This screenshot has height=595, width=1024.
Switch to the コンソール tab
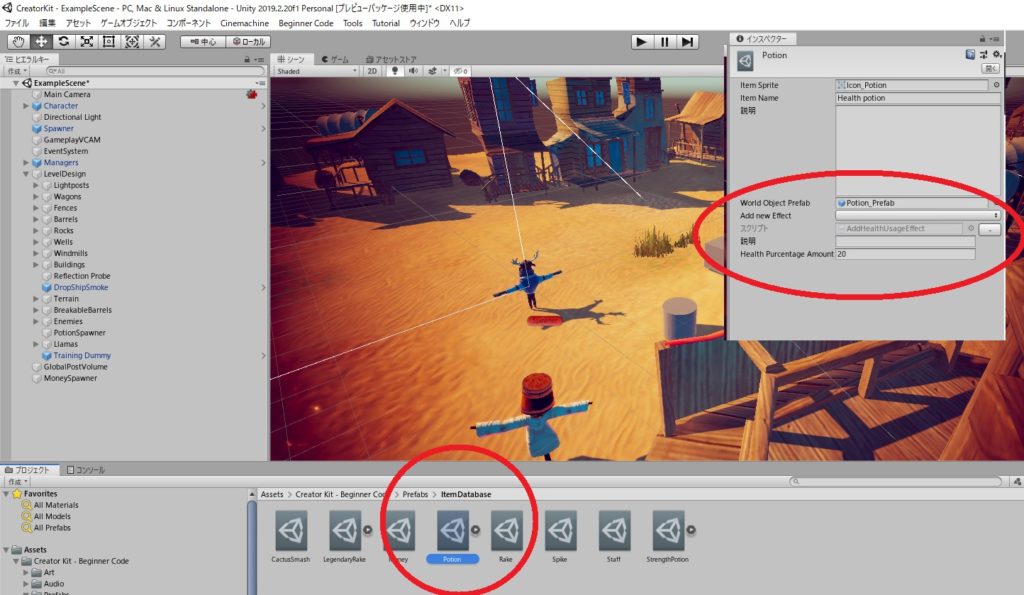[x=85, y=470]
